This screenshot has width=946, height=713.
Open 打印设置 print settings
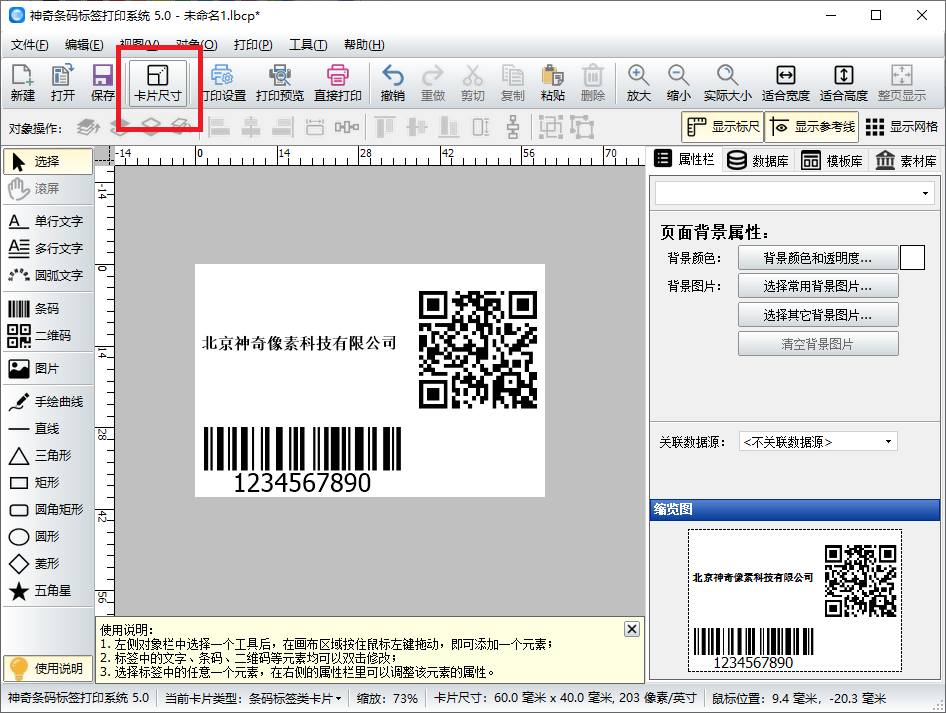(222, 83)
